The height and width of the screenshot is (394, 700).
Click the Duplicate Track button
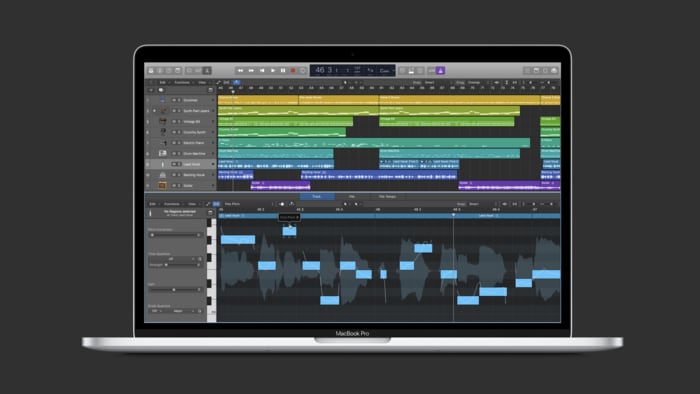161,90
